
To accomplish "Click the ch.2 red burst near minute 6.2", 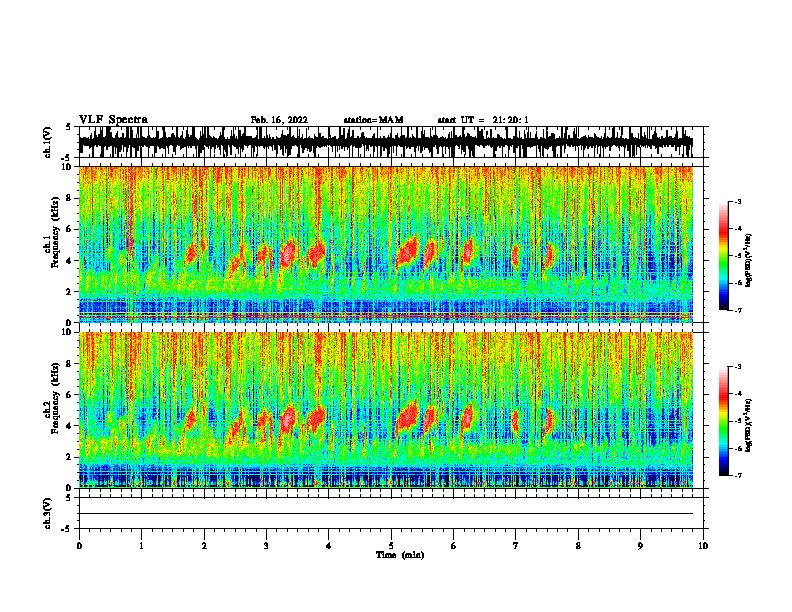I will [x=467, y=417].
